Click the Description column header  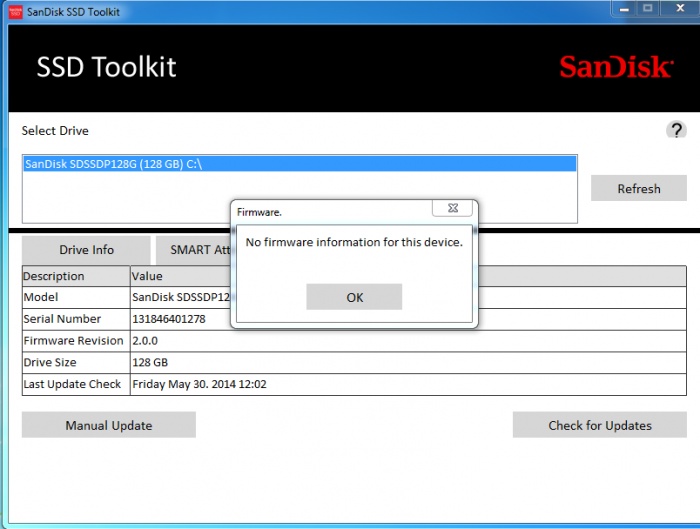point(54,276)
